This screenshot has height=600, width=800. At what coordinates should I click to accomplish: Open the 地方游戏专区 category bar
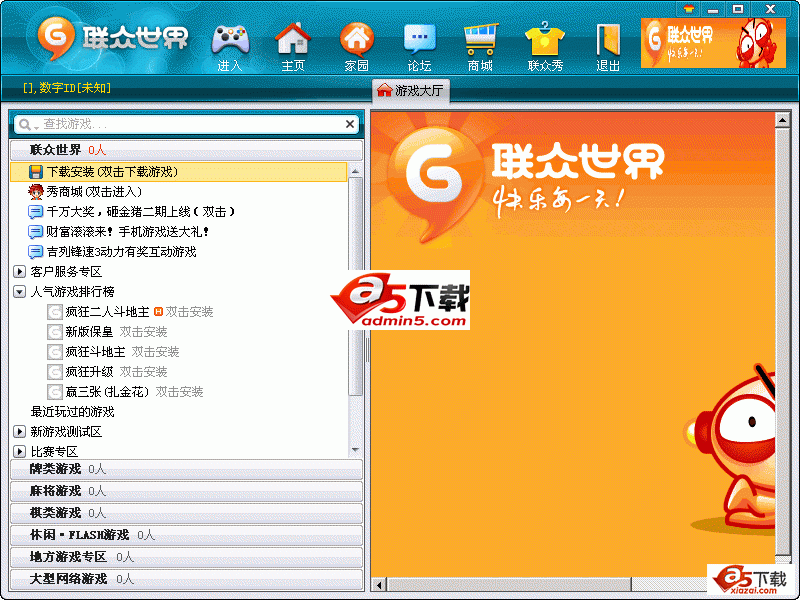click(186, 557)
